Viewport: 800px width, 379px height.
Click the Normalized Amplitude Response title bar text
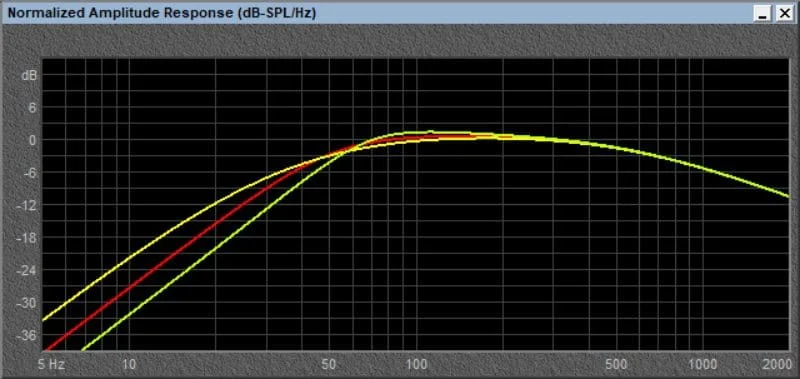(161, 14)
